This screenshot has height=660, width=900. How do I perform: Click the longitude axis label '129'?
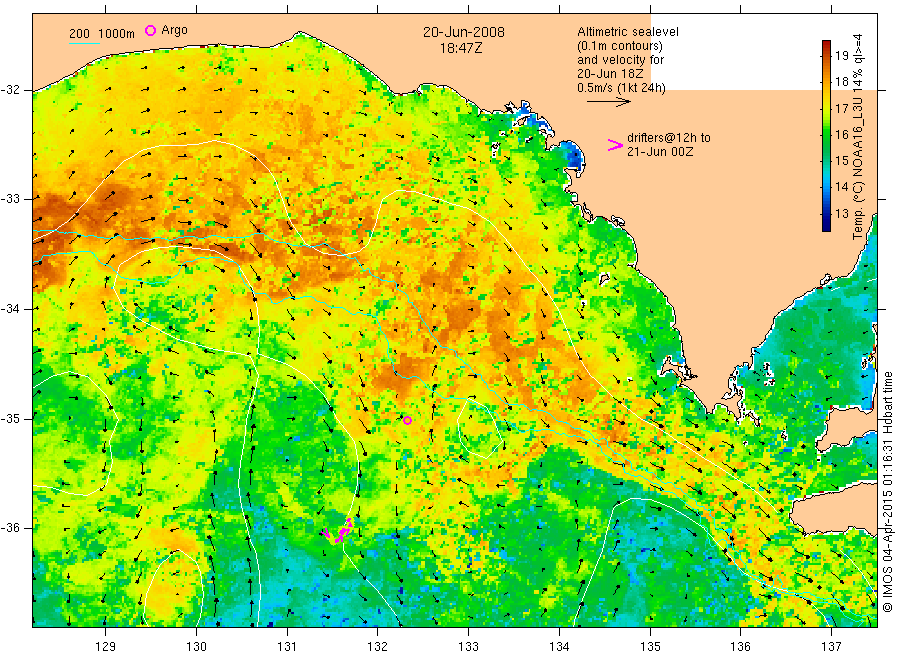point(106,647)
